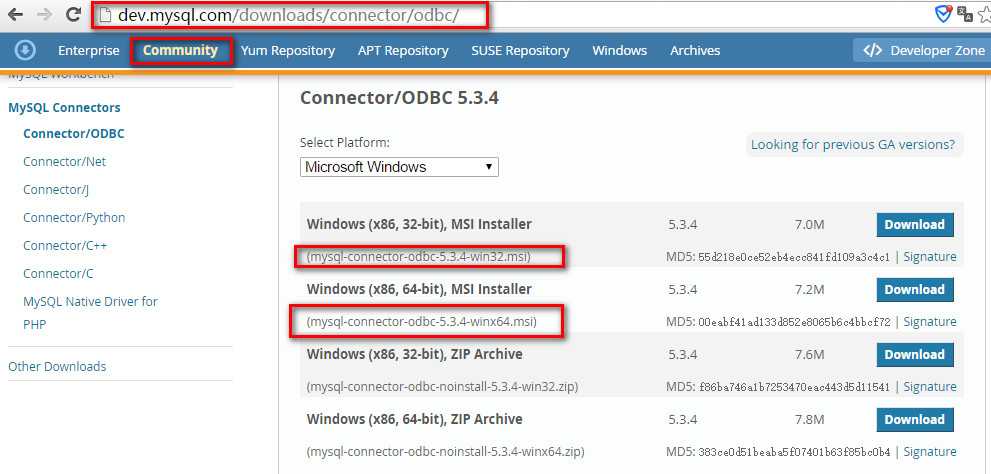
Task: Click filename mysql-connector-odbc-5.3.4-winx64.msi
Action: [422, 322]
